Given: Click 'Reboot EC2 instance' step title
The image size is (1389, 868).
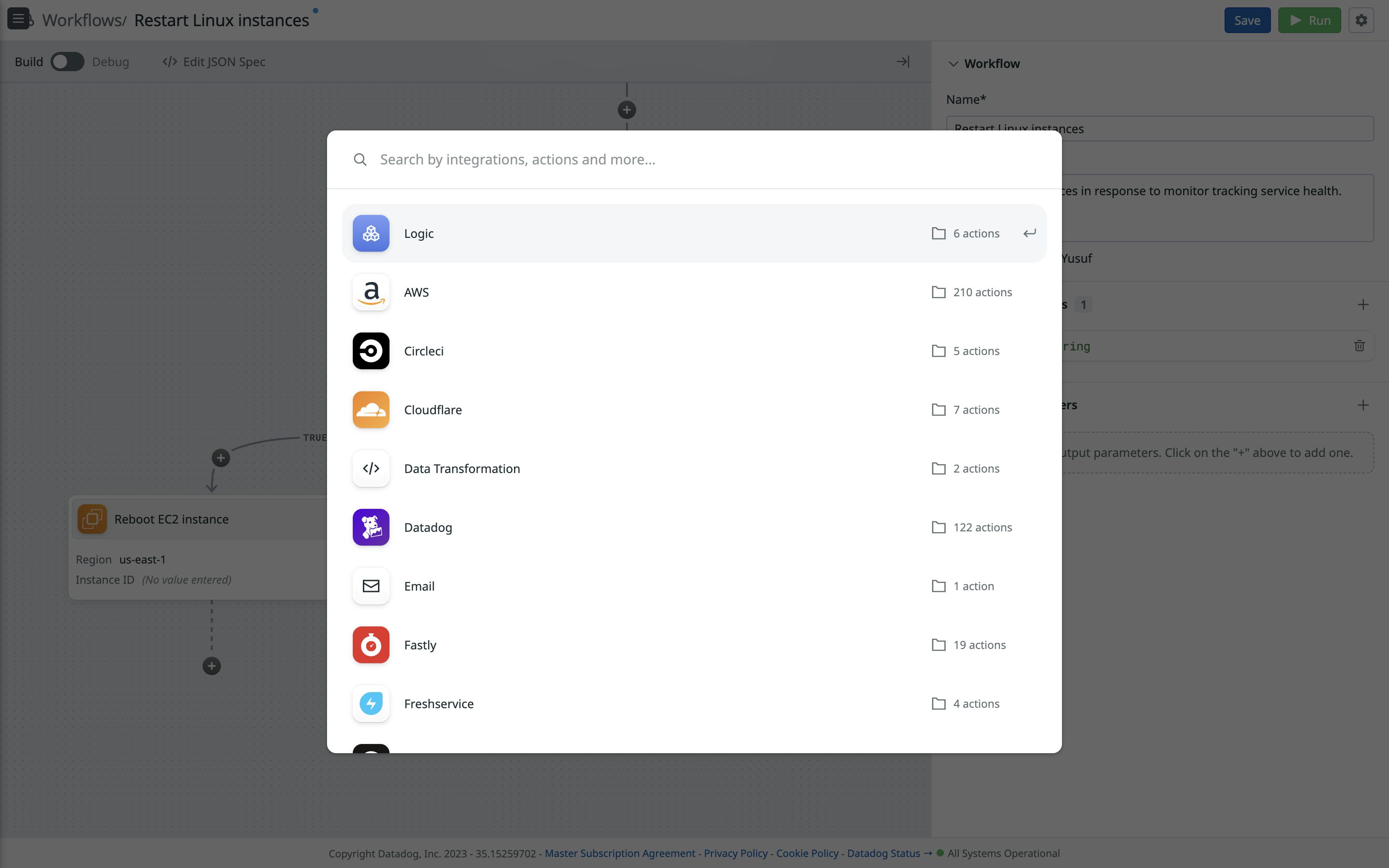Looking at the screenshot, I should (171, 519).
